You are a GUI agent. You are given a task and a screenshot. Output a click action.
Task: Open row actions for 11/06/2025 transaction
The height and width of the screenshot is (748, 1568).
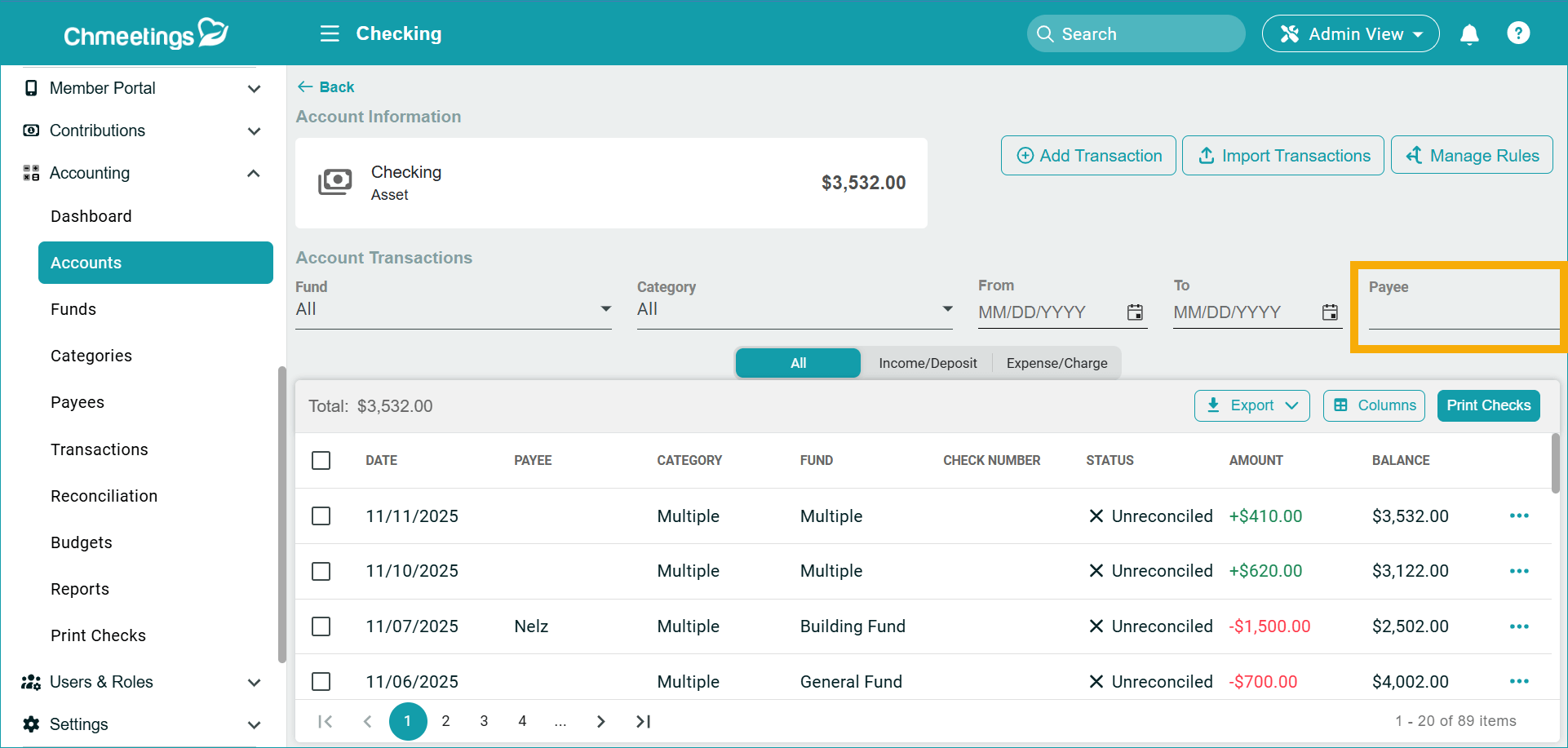(x=1519, y=681)
